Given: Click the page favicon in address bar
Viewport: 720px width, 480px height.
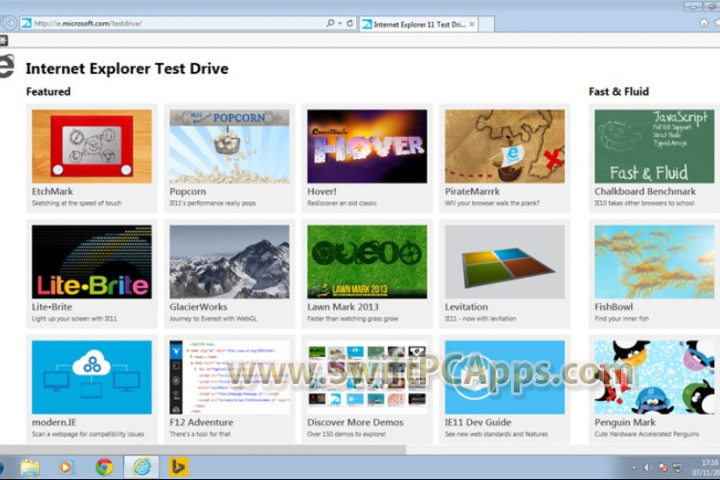Looking at the screenshot, I should [x=27, y=23].
